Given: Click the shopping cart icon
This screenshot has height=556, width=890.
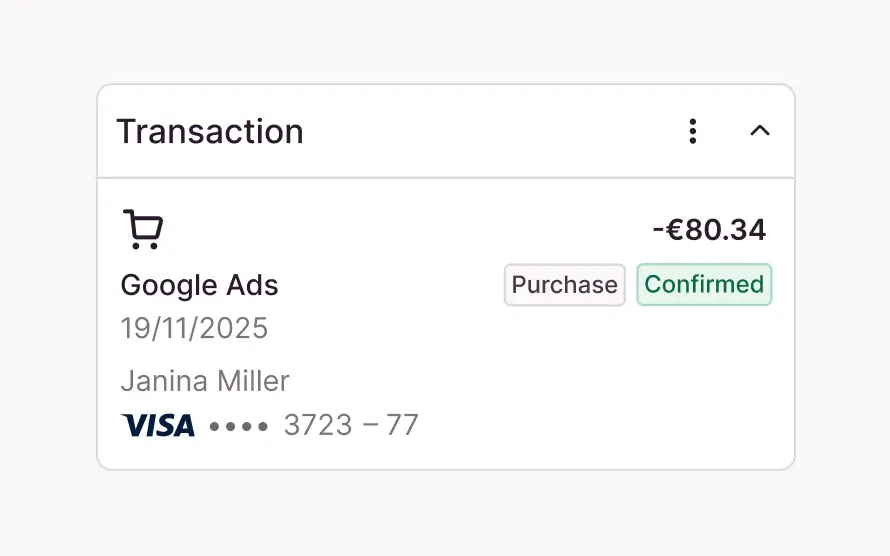Looking at the screenshot, I should [143, 229].
